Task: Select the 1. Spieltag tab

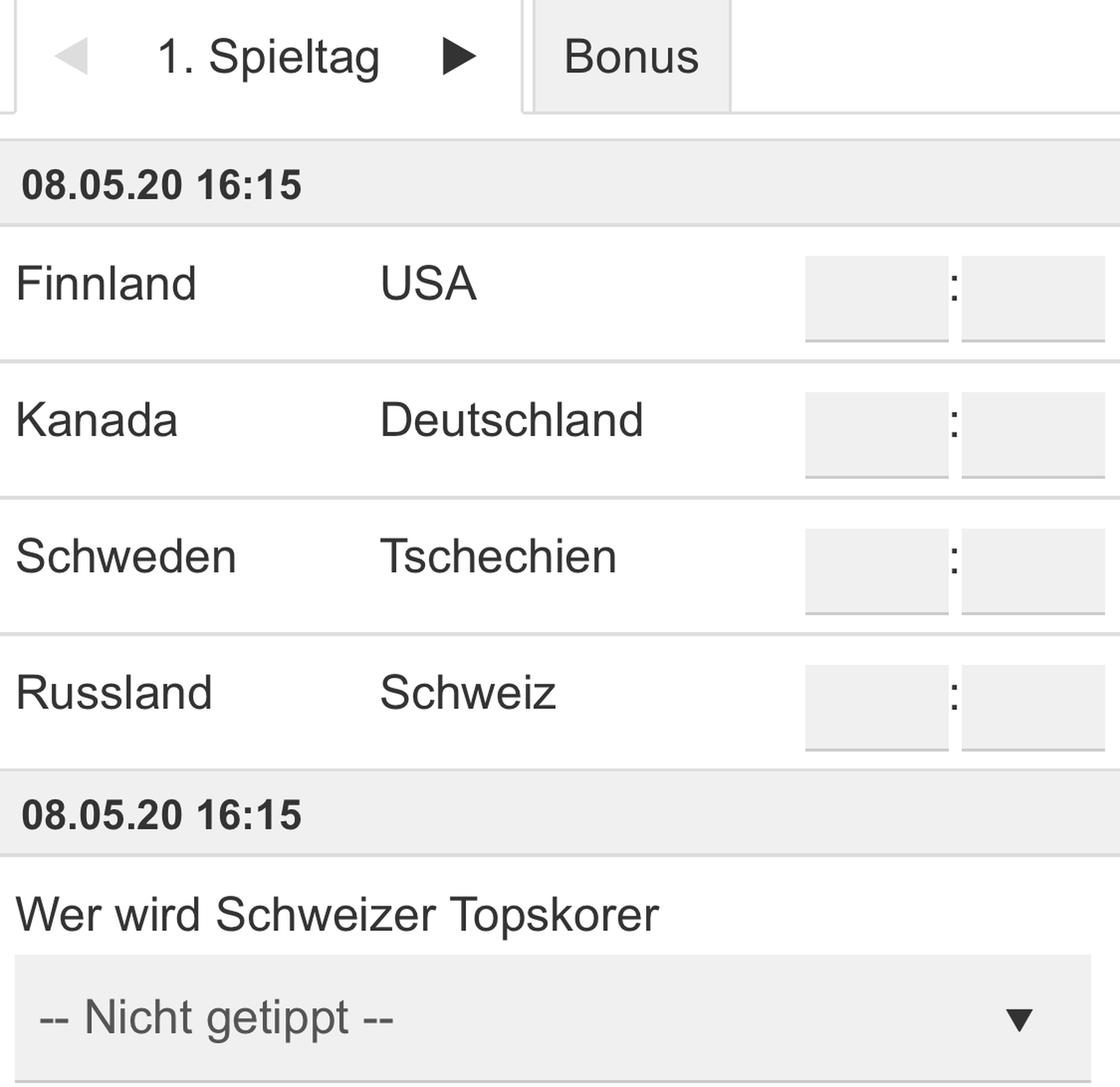Action: pos(268,56)
